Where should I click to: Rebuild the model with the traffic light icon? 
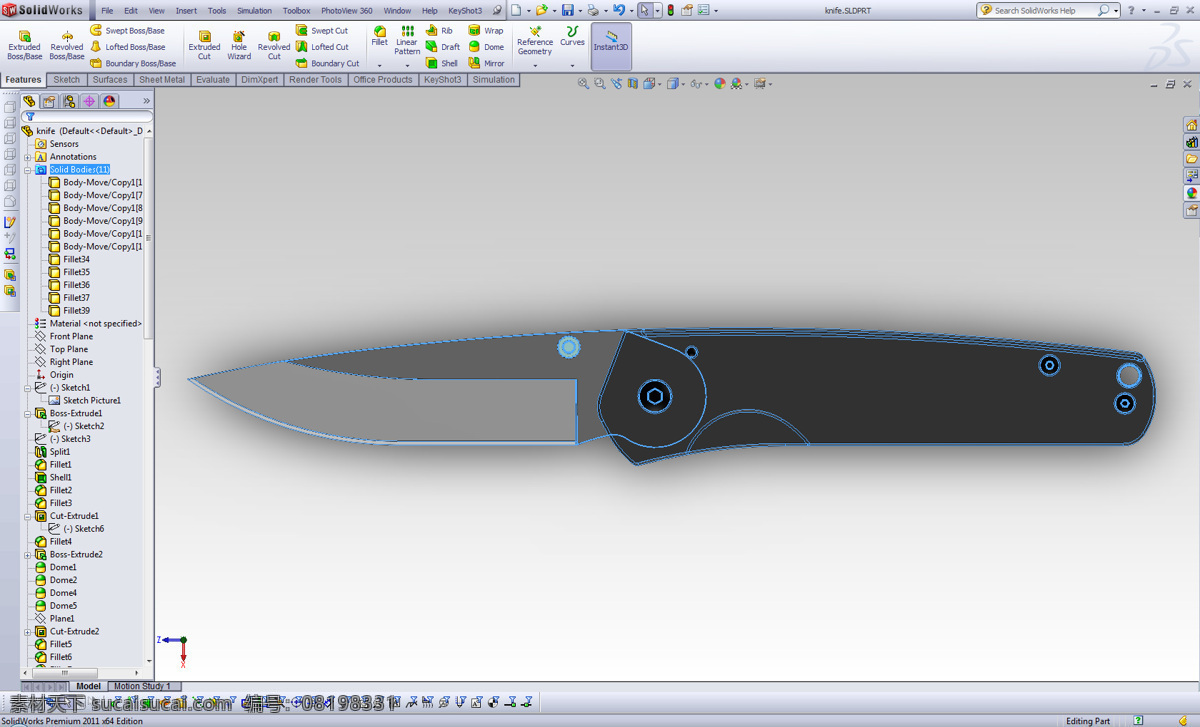click(x=670, y=10)
